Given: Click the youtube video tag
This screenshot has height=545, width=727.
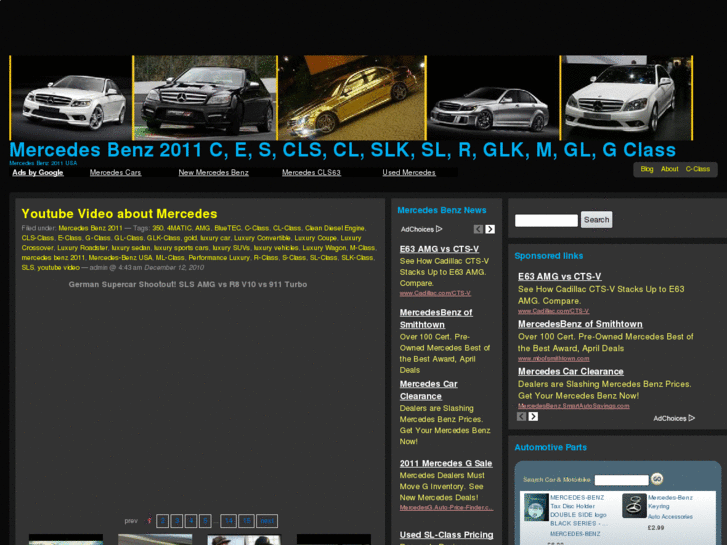Looking at the screenshot, I should click(58, 268).
